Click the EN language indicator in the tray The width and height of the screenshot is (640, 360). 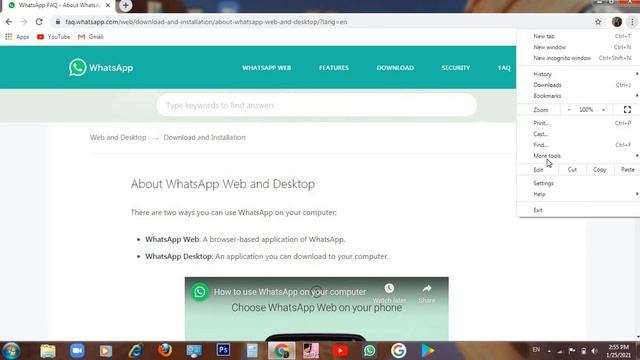click(x=536, y=350)
